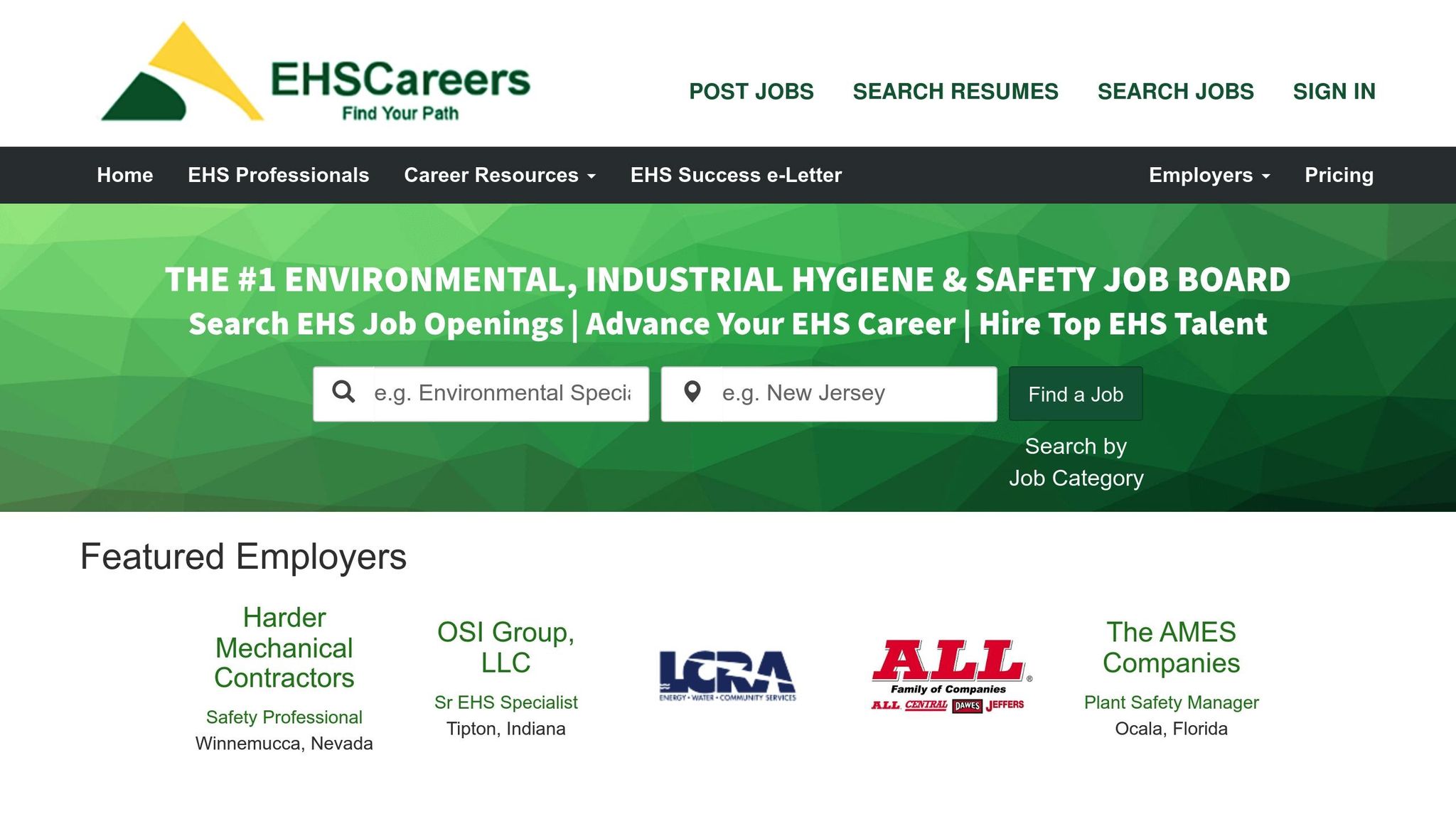
Task: Click POST JOBS in the header
Action: [x=751, y=91]
